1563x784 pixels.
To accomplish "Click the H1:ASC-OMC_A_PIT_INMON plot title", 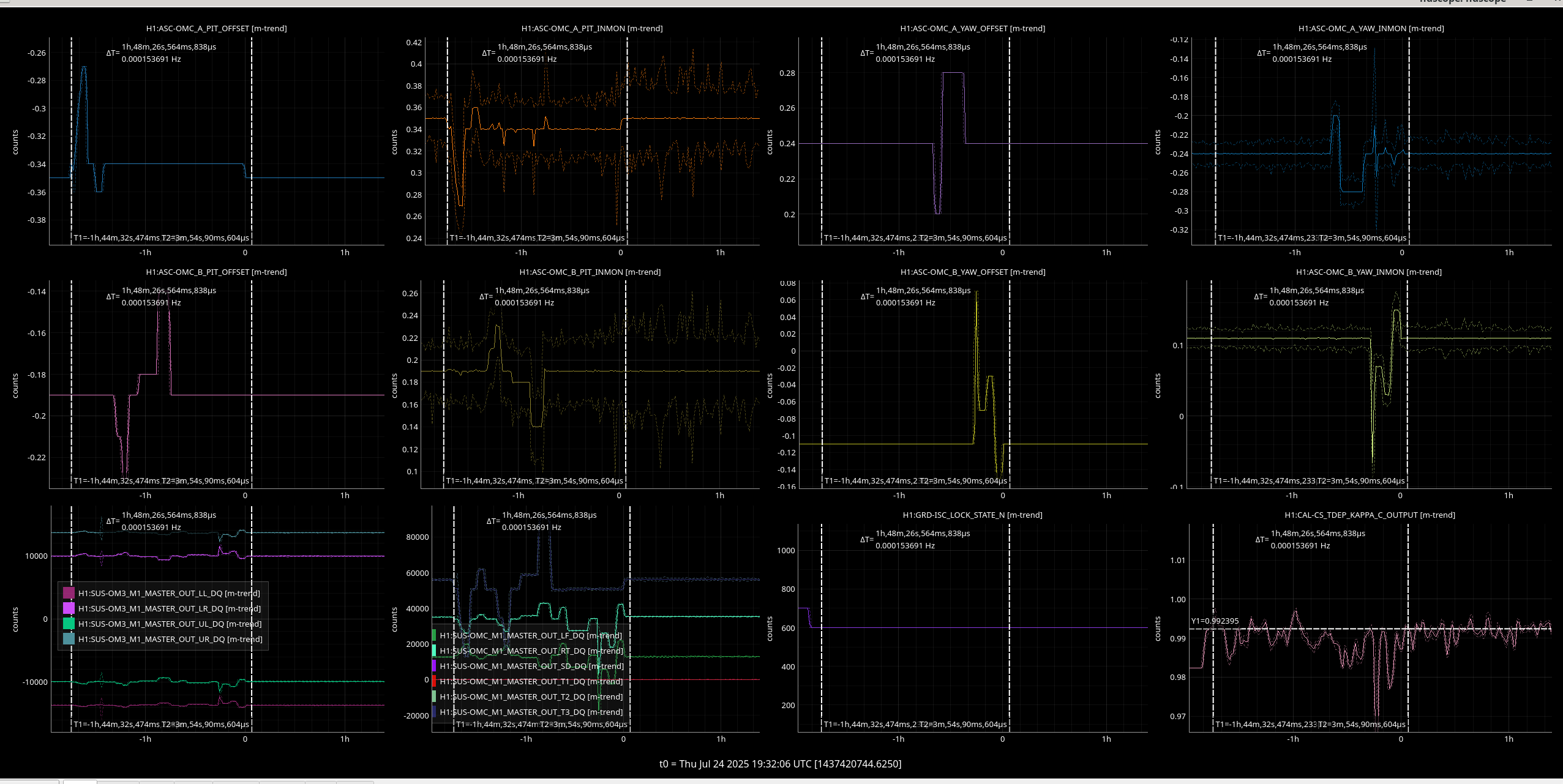I will coord(592,28).
